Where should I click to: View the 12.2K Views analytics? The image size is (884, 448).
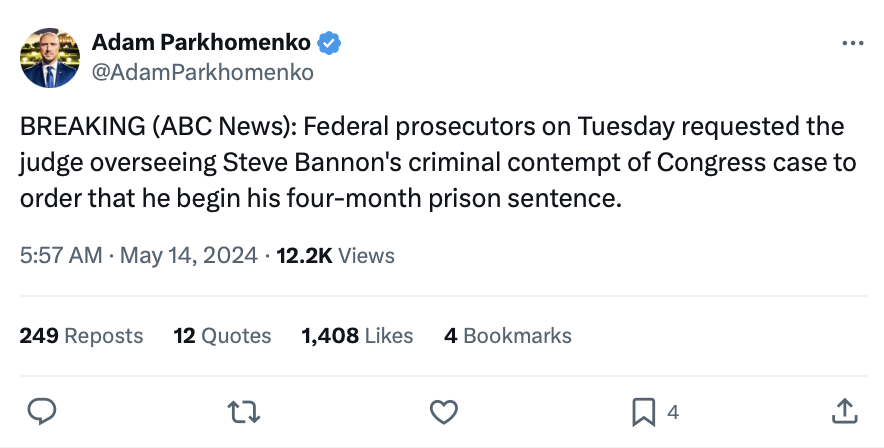(335, 256)
